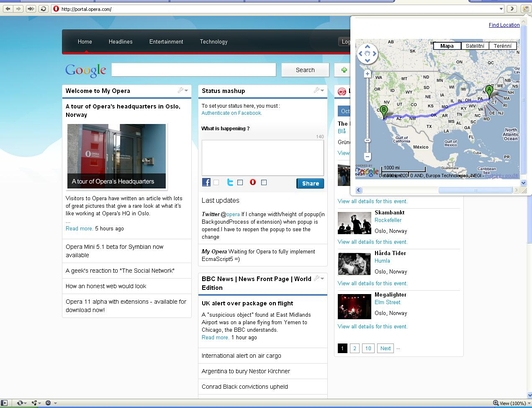Pan the map up with the arrow

coord(367,47)
